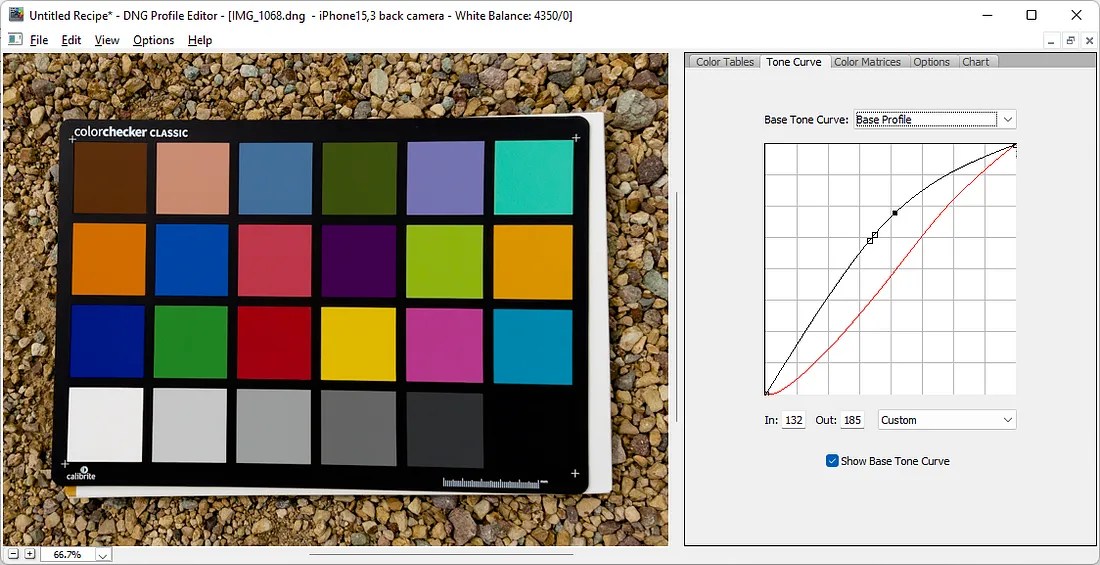
Task: Switch to the Chart tab
Action: point(976,62)
